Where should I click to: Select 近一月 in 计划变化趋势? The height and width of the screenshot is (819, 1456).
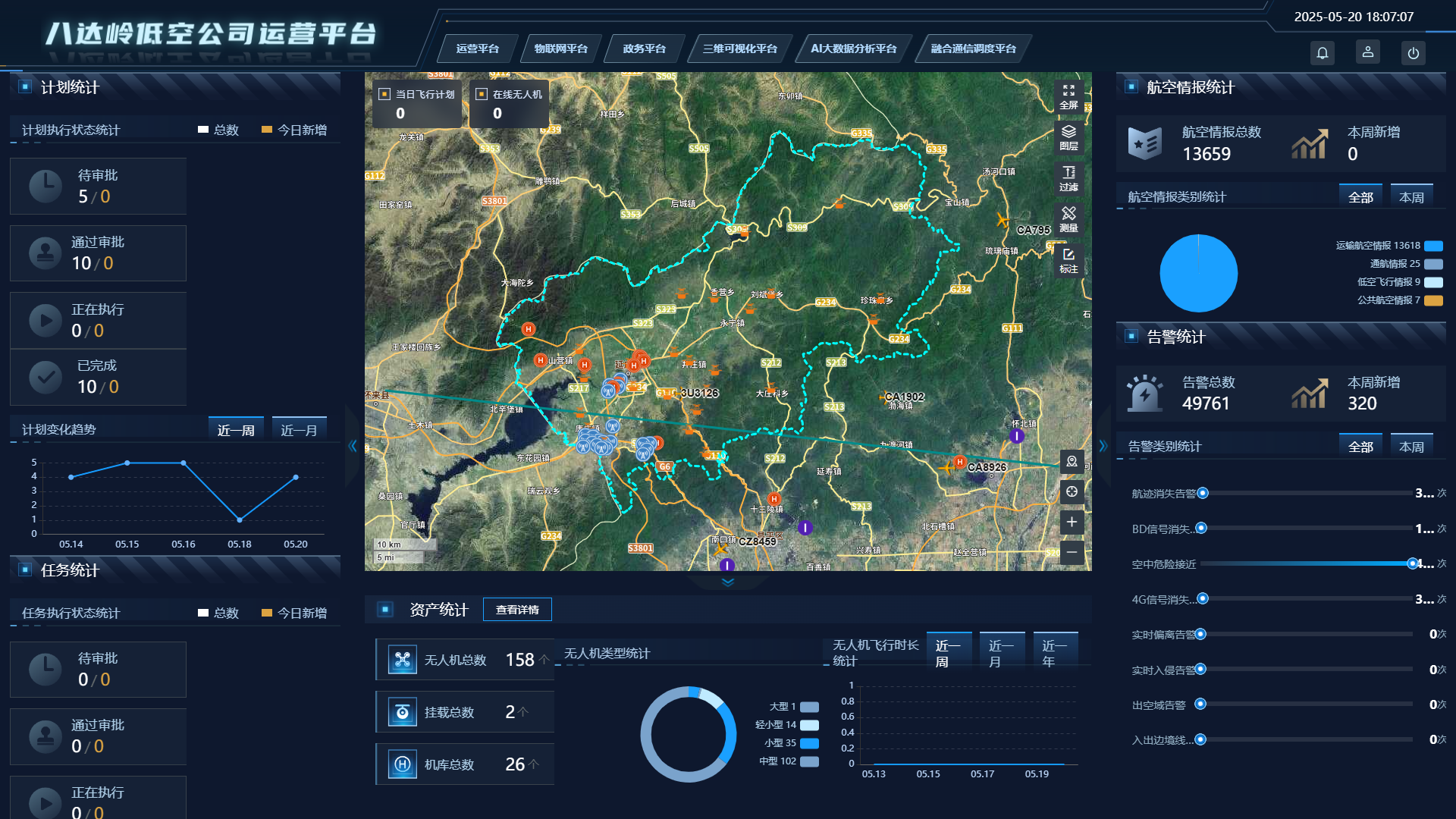pyautogui.click(x=299, y=430)
